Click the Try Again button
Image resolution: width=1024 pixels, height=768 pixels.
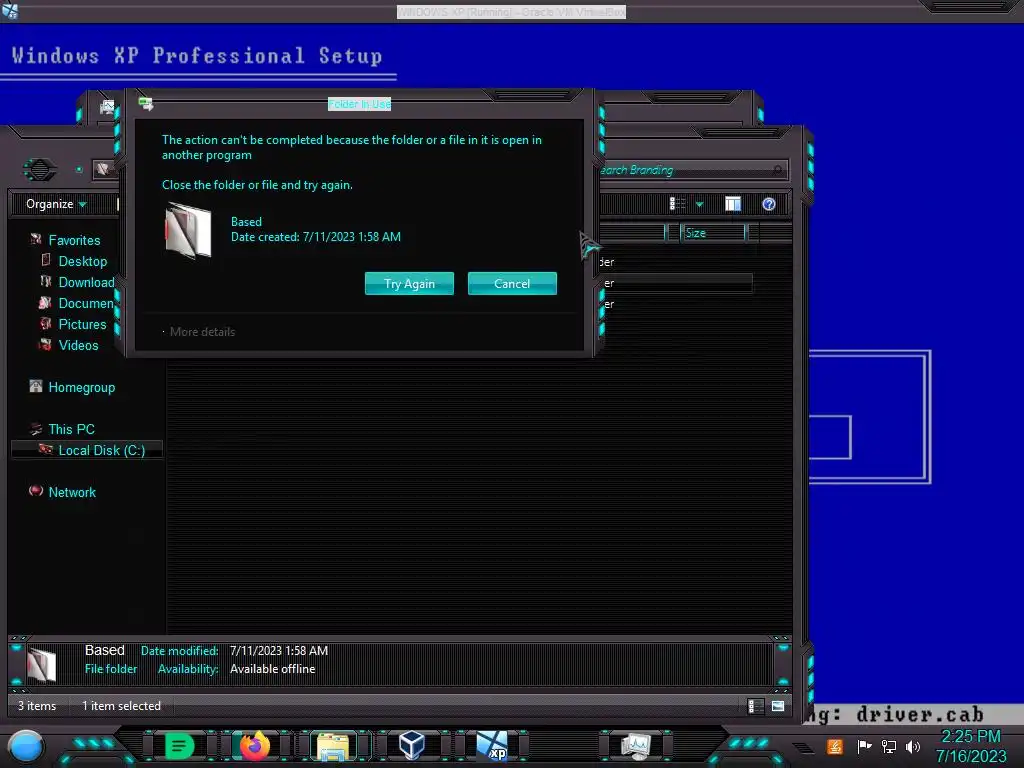tap(409, 283)
